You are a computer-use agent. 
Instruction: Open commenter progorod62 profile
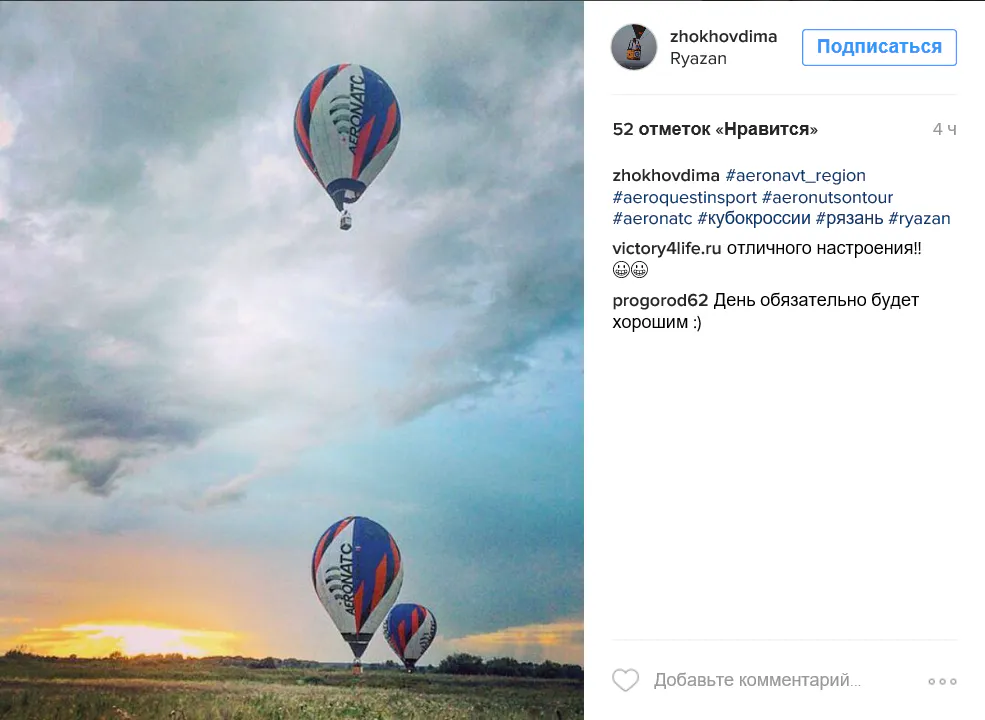pyautogui.click(x=660, y=300)
